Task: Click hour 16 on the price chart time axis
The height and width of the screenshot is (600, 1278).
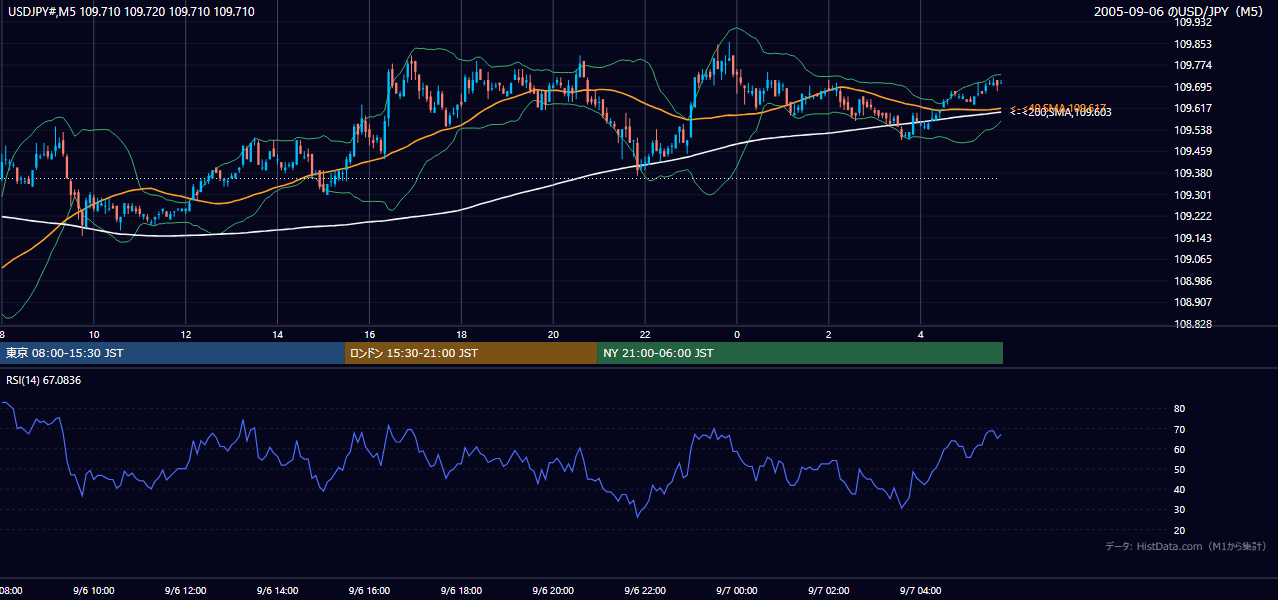Action: [370, 334]
